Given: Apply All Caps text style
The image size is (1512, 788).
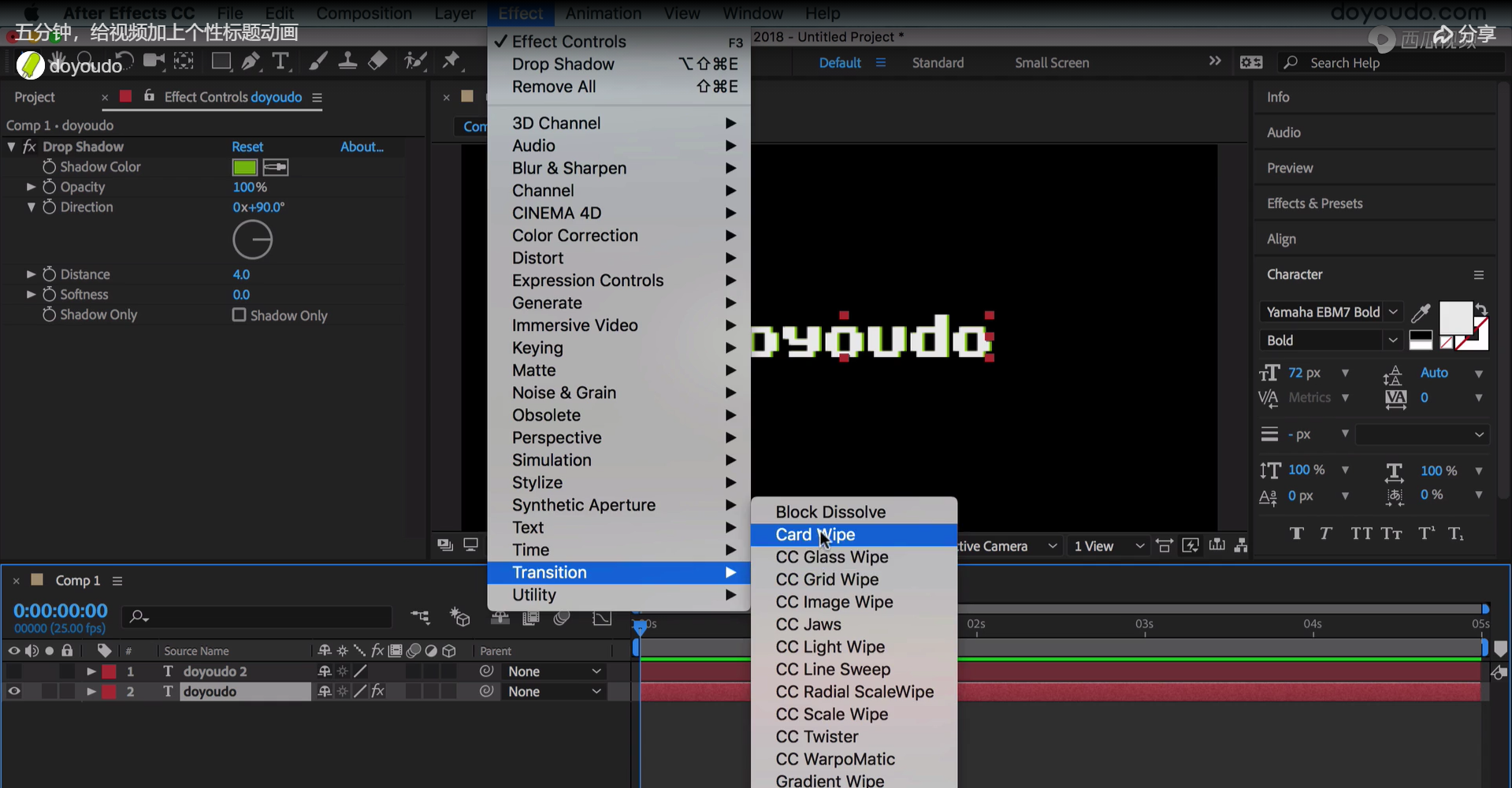Looking at the screenshot, I should 1361,533.
